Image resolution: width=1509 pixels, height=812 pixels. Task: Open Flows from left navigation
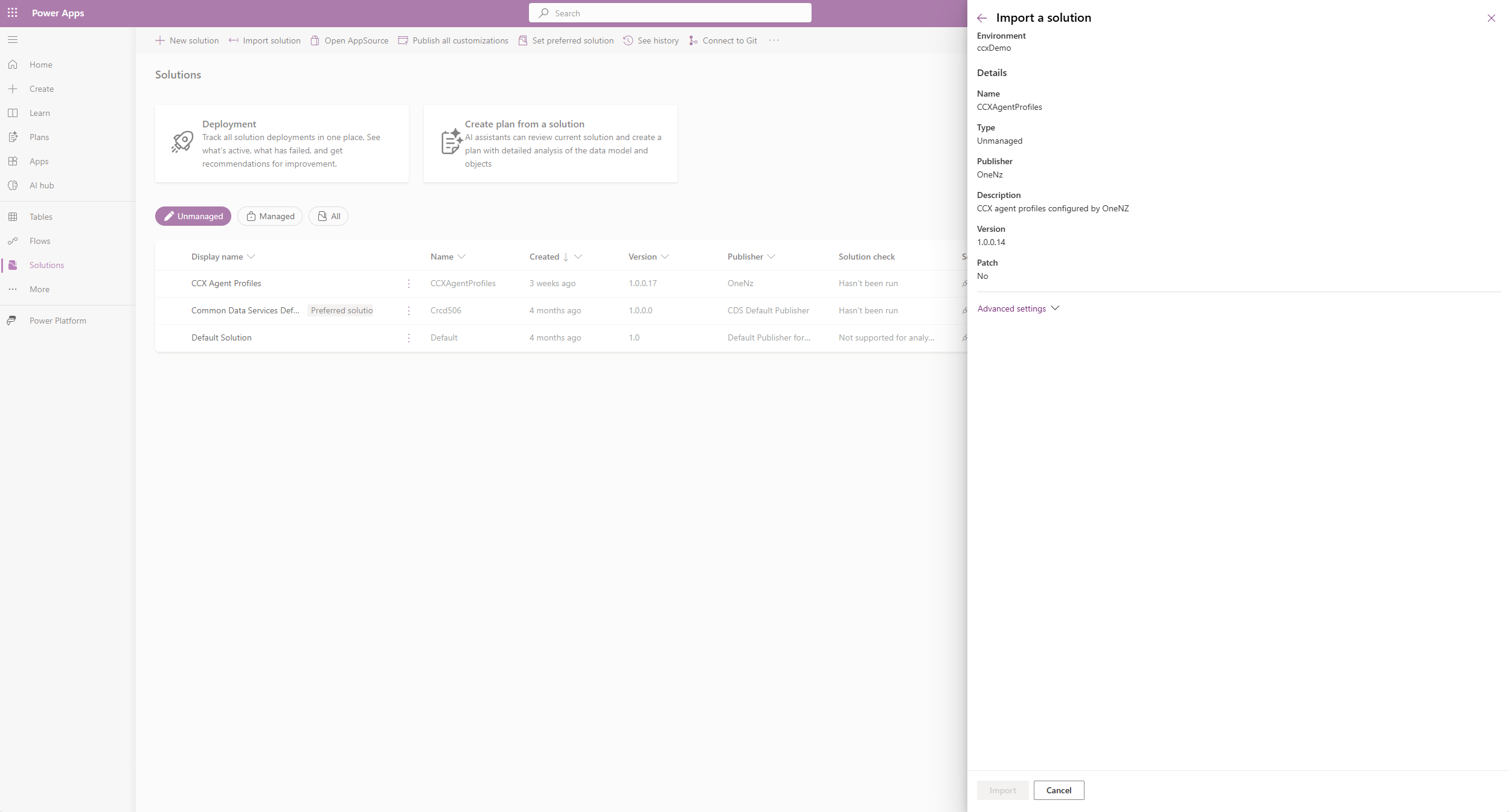[x=40, y=241]
